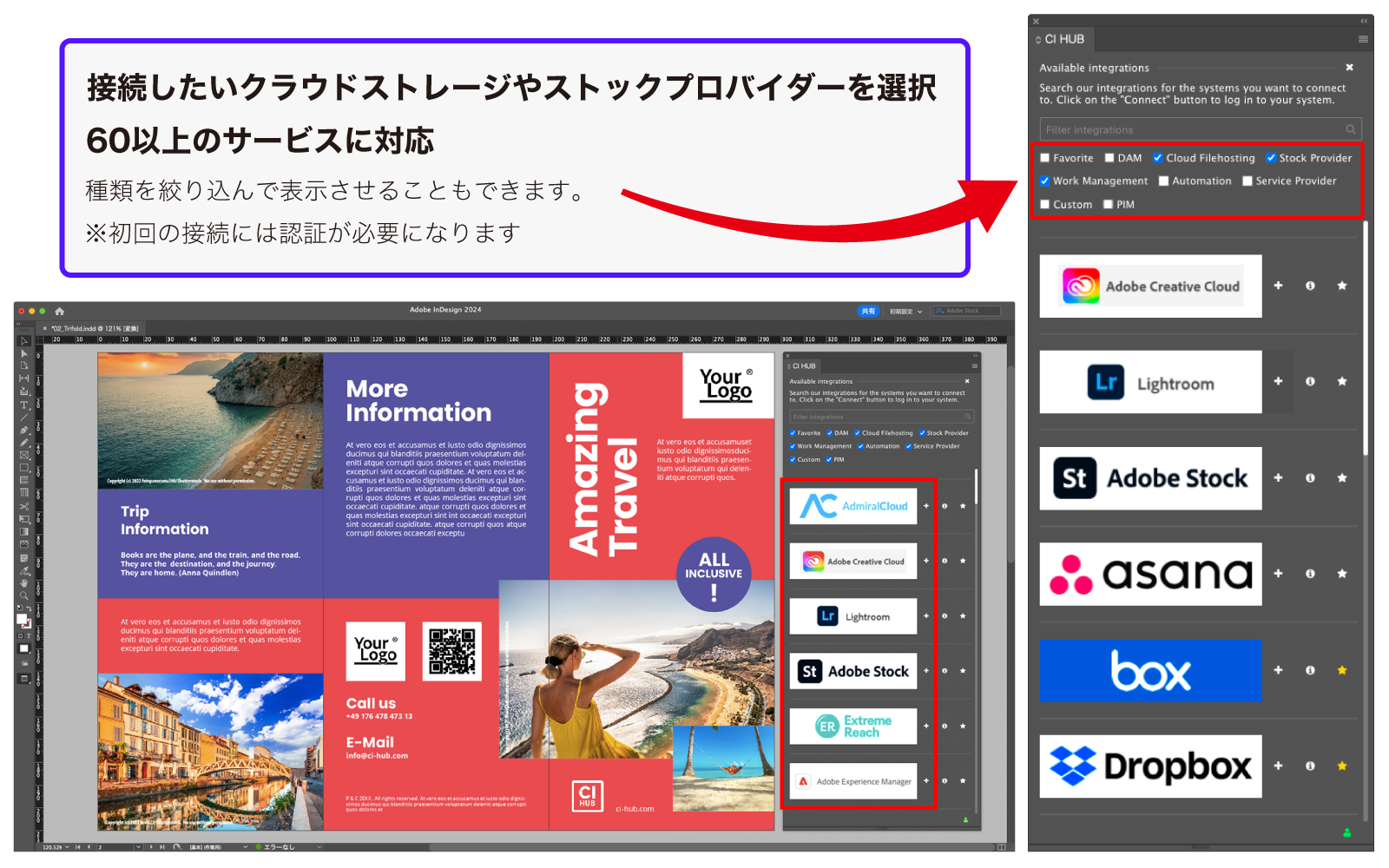Select the Pen tool
1389x868 pixels.
pyautogui.click(x=24, y=431)
